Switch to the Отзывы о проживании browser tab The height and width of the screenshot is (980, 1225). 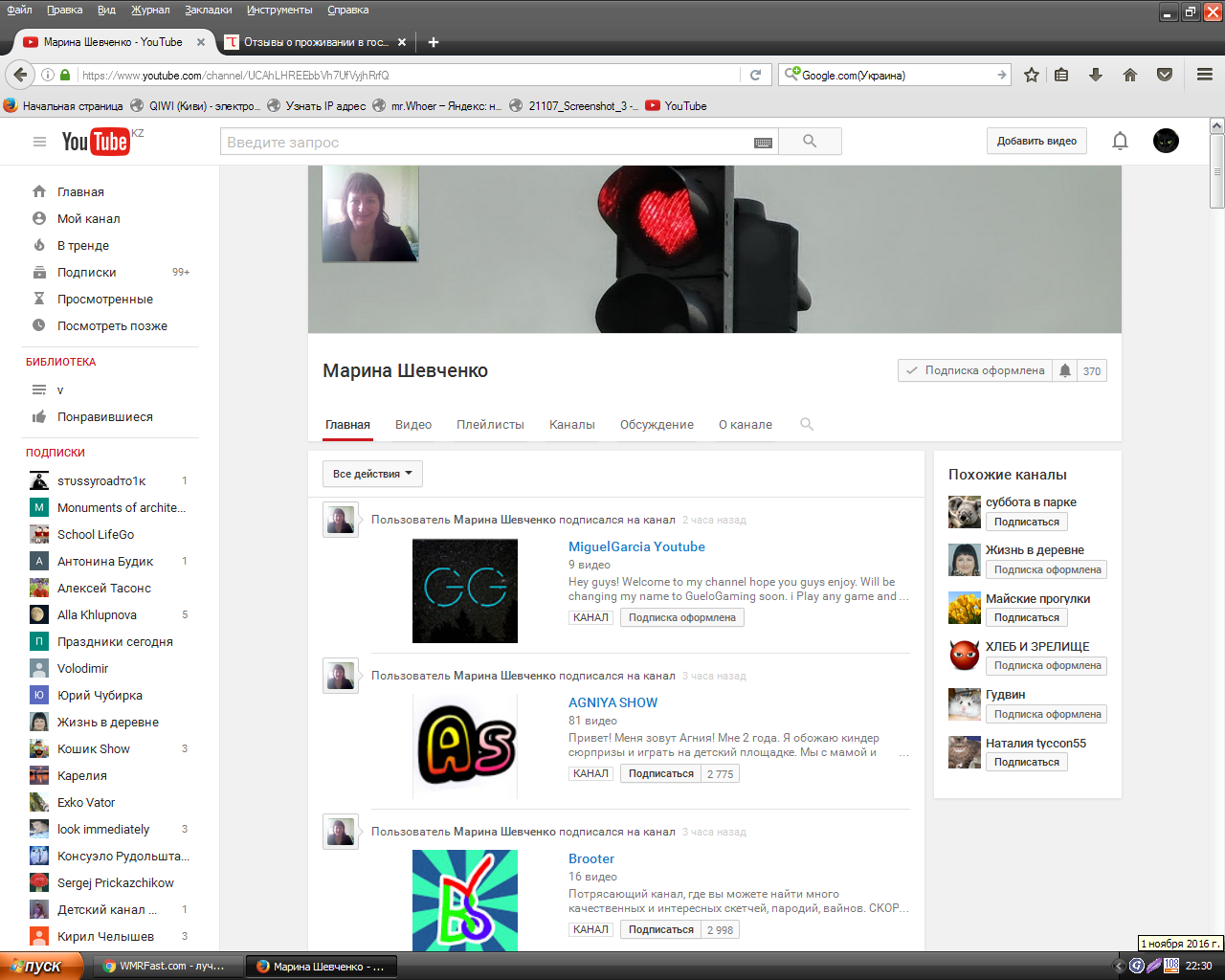(x=316, y=42)
